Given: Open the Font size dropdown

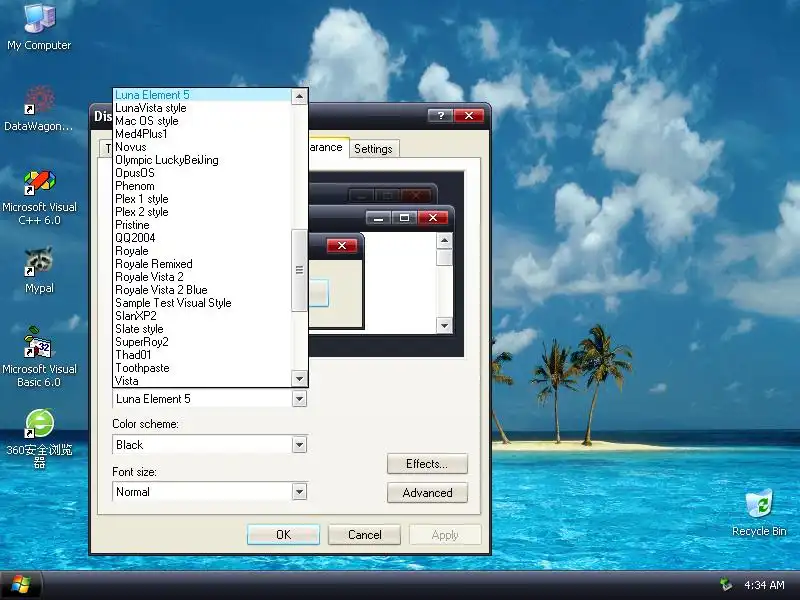Looking at the screenshot, I should [299, 492].
